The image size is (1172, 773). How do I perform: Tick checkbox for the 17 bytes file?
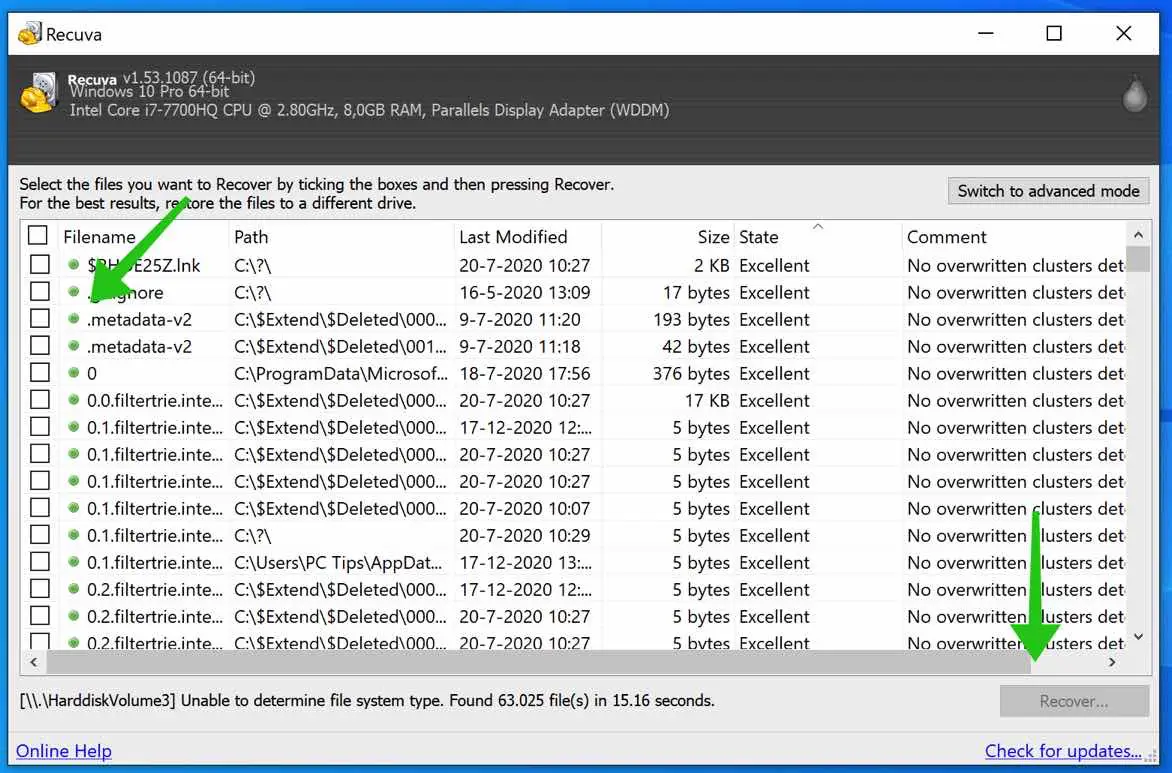click(x=40, y=292)
